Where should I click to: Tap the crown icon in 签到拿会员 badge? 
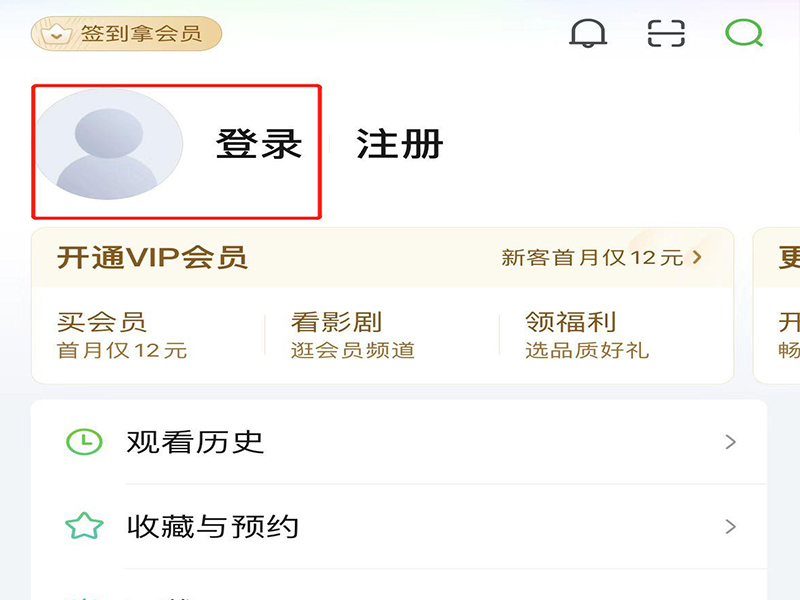[x=57, y=34]
